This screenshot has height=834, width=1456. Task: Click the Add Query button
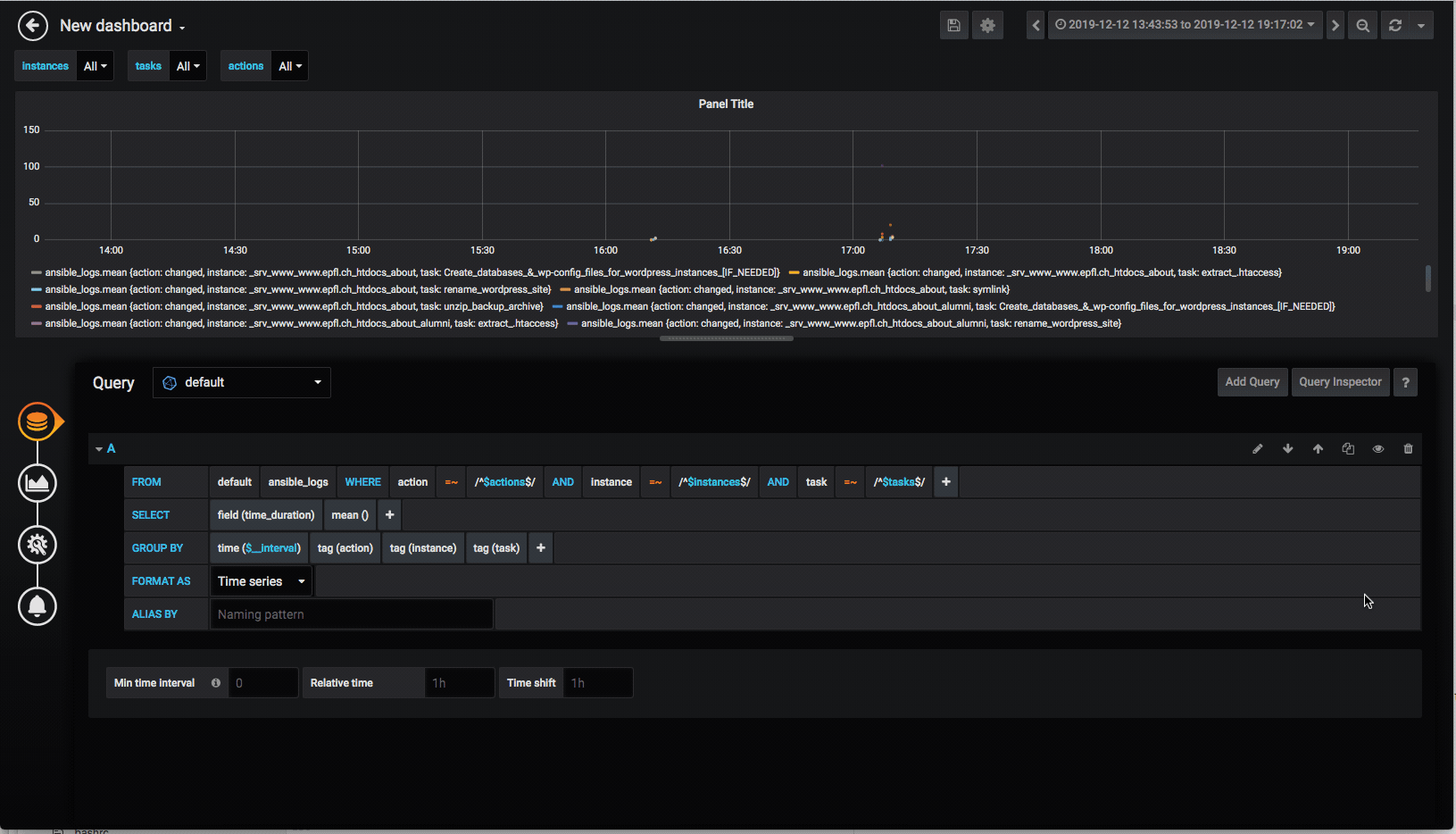(1252, 382)
